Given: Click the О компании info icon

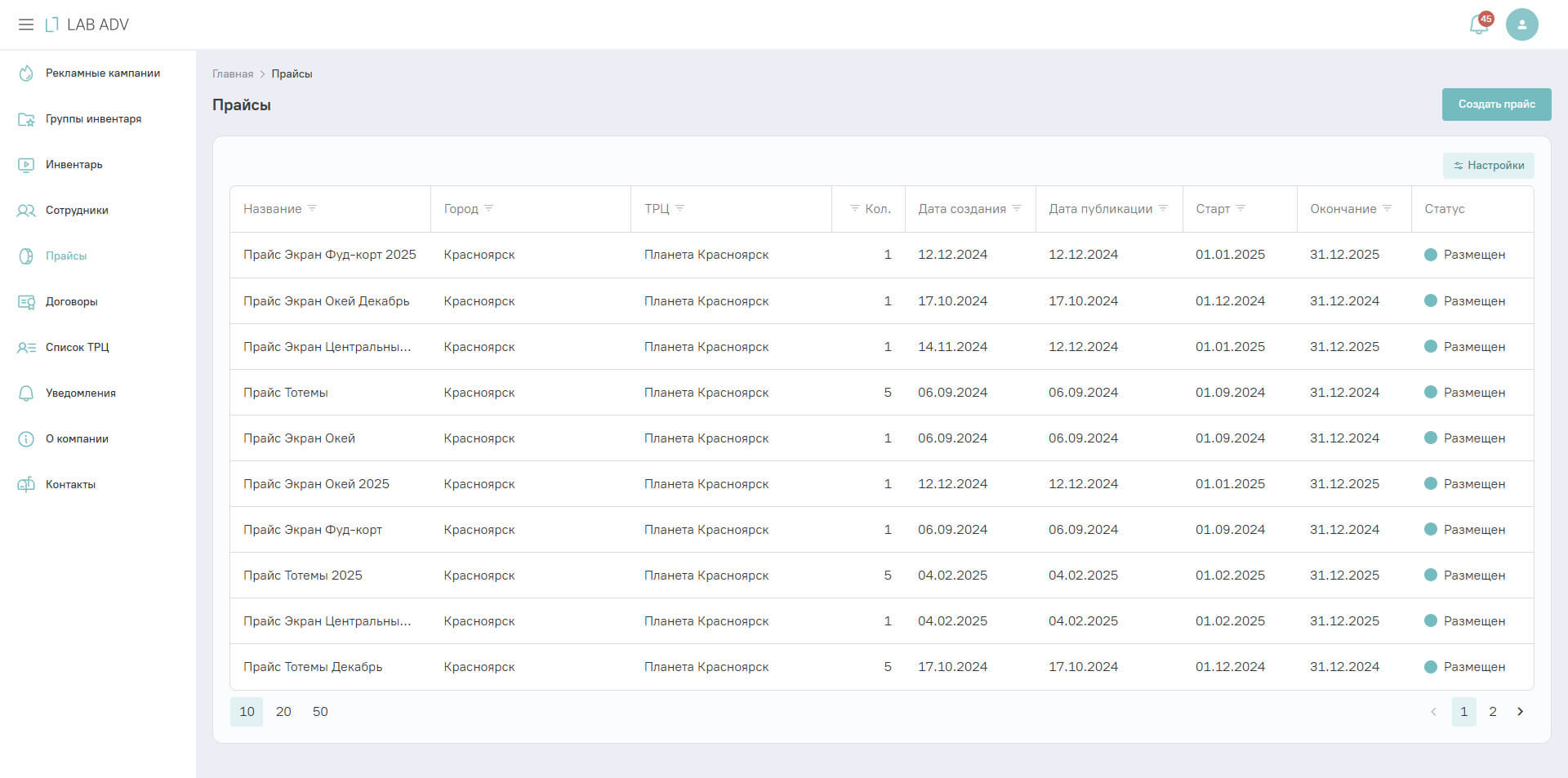Looking at the screenshot, I should click(26, 439).
